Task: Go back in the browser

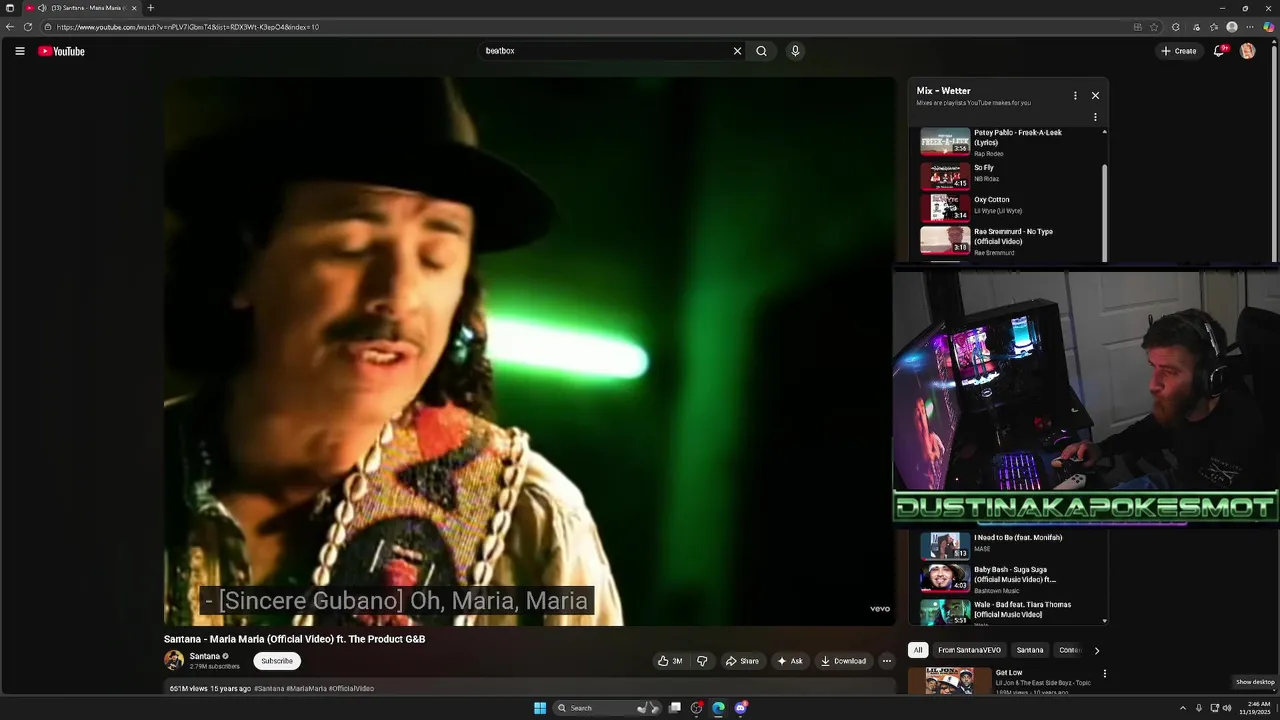Action: click(10, 27)
